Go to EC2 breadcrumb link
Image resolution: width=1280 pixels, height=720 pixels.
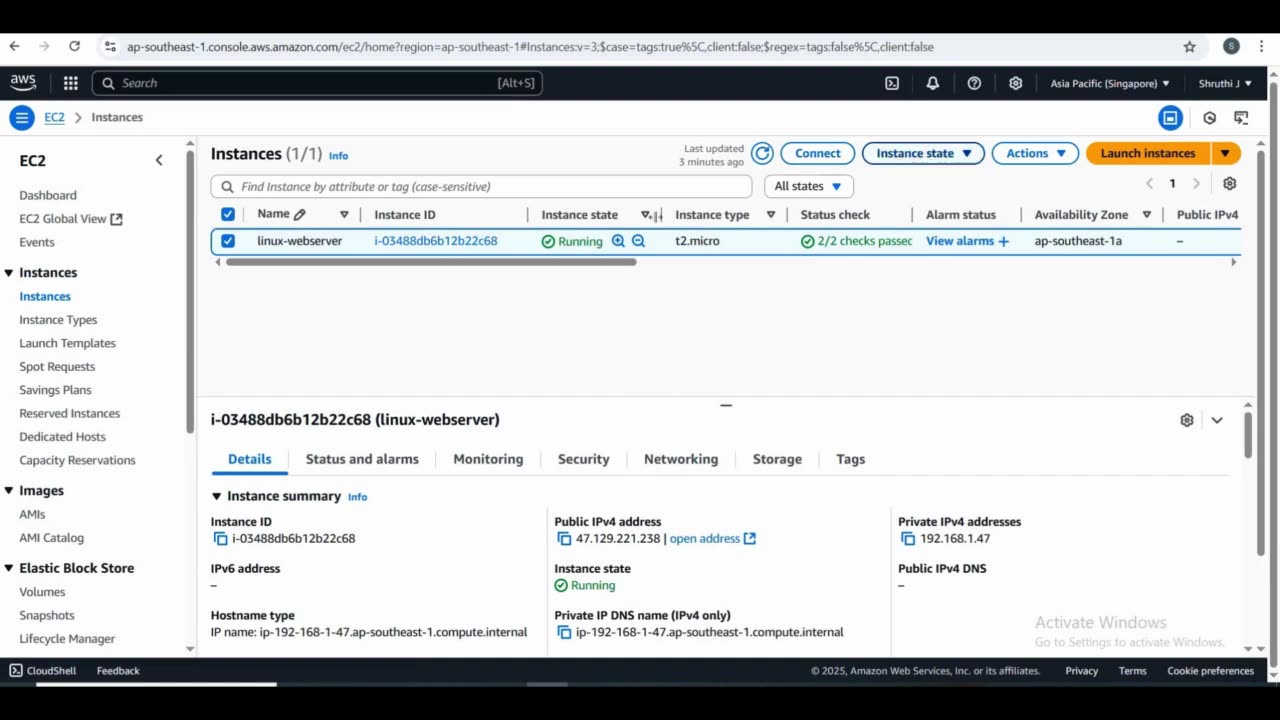pos(54,118)
